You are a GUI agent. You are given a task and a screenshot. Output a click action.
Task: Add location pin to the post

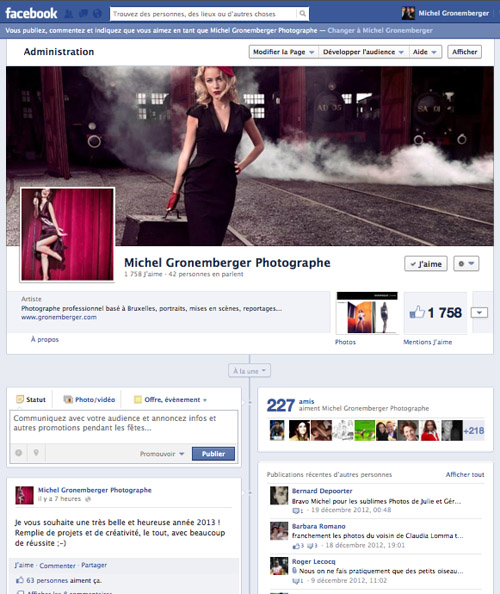[x=36, y=453]
